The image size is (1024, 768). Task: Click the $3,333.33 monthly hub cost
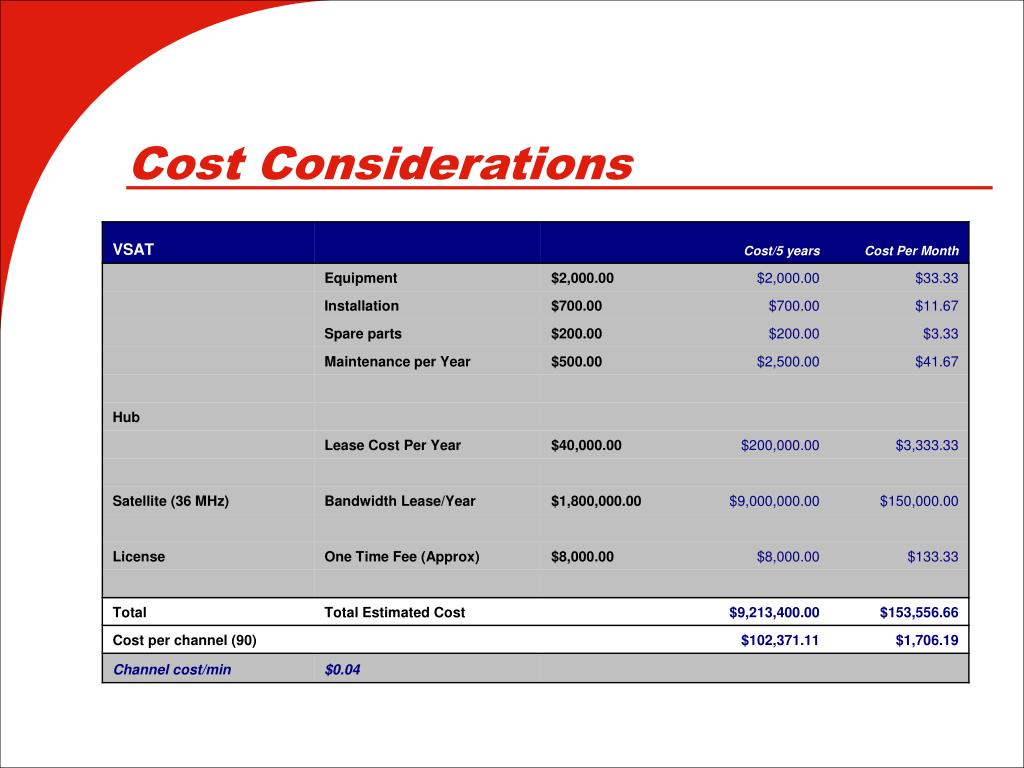coord(927,445)
